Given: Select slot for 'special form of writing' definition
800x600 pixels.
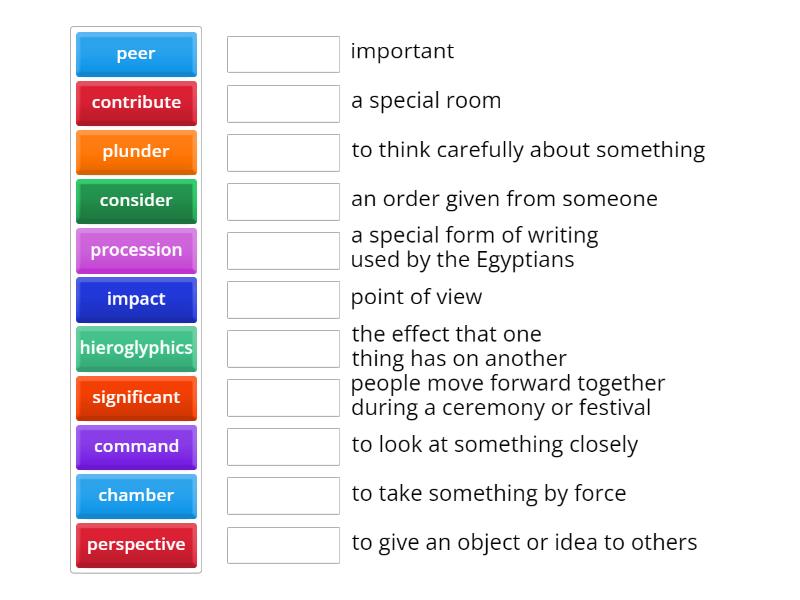Looking at the screenshot, I should (x=283, y=250).
